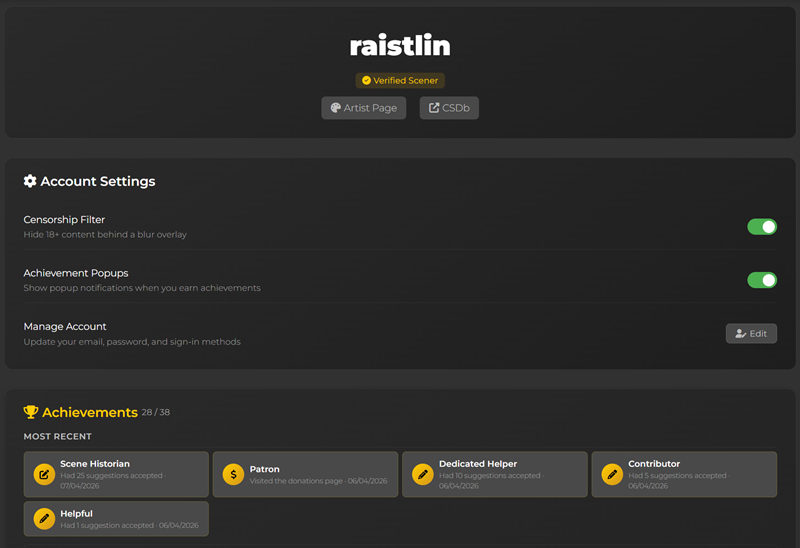Click the Achievements heading

tap(90, 412)
